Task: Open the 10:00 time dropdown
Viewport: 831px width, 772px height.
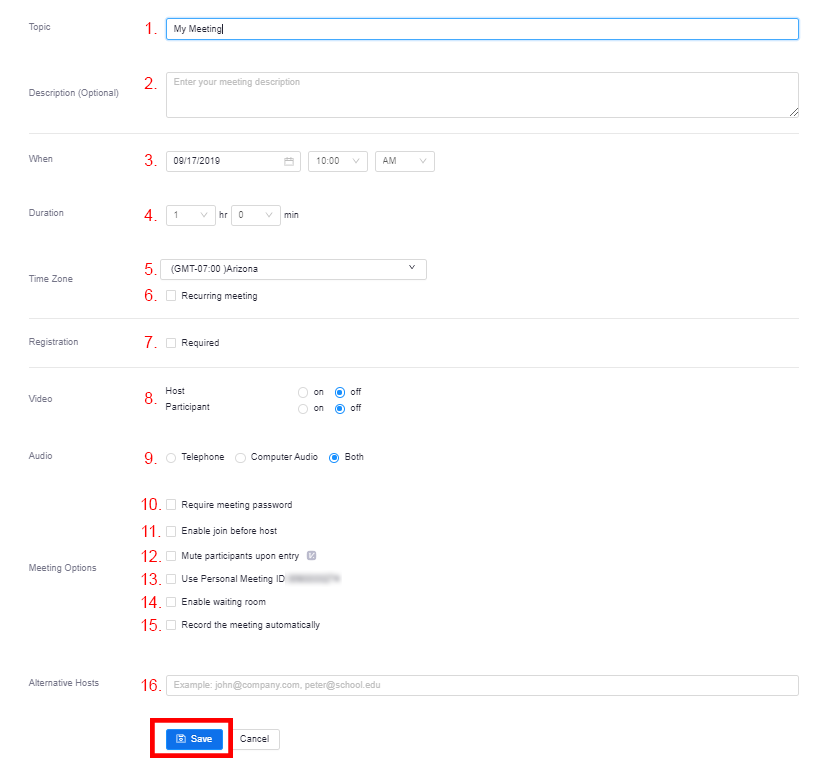Action: (x=337, y=161)
